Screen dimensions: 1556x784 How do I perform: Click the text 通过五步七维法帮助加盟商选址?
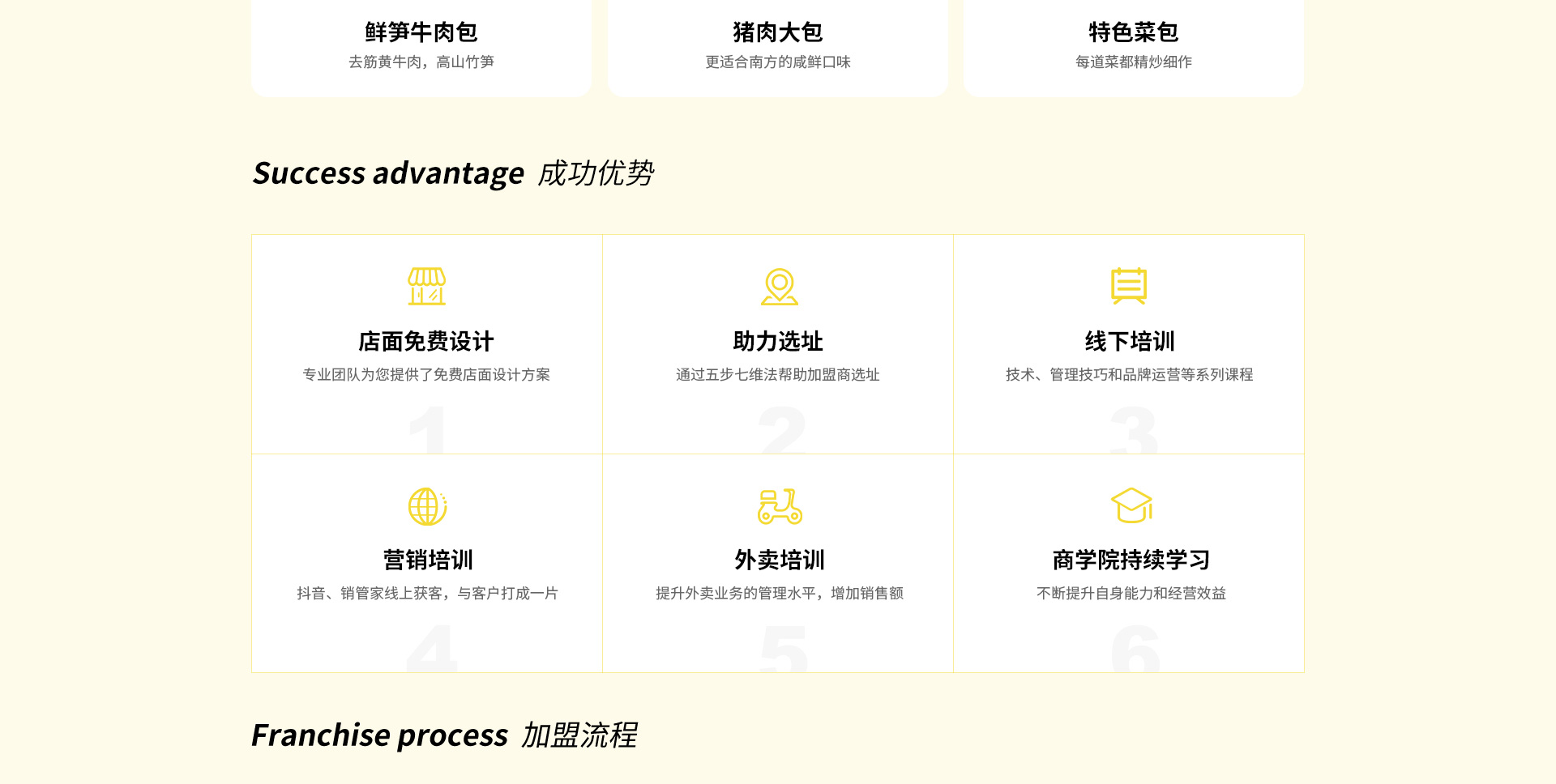[x=778, y=375]
